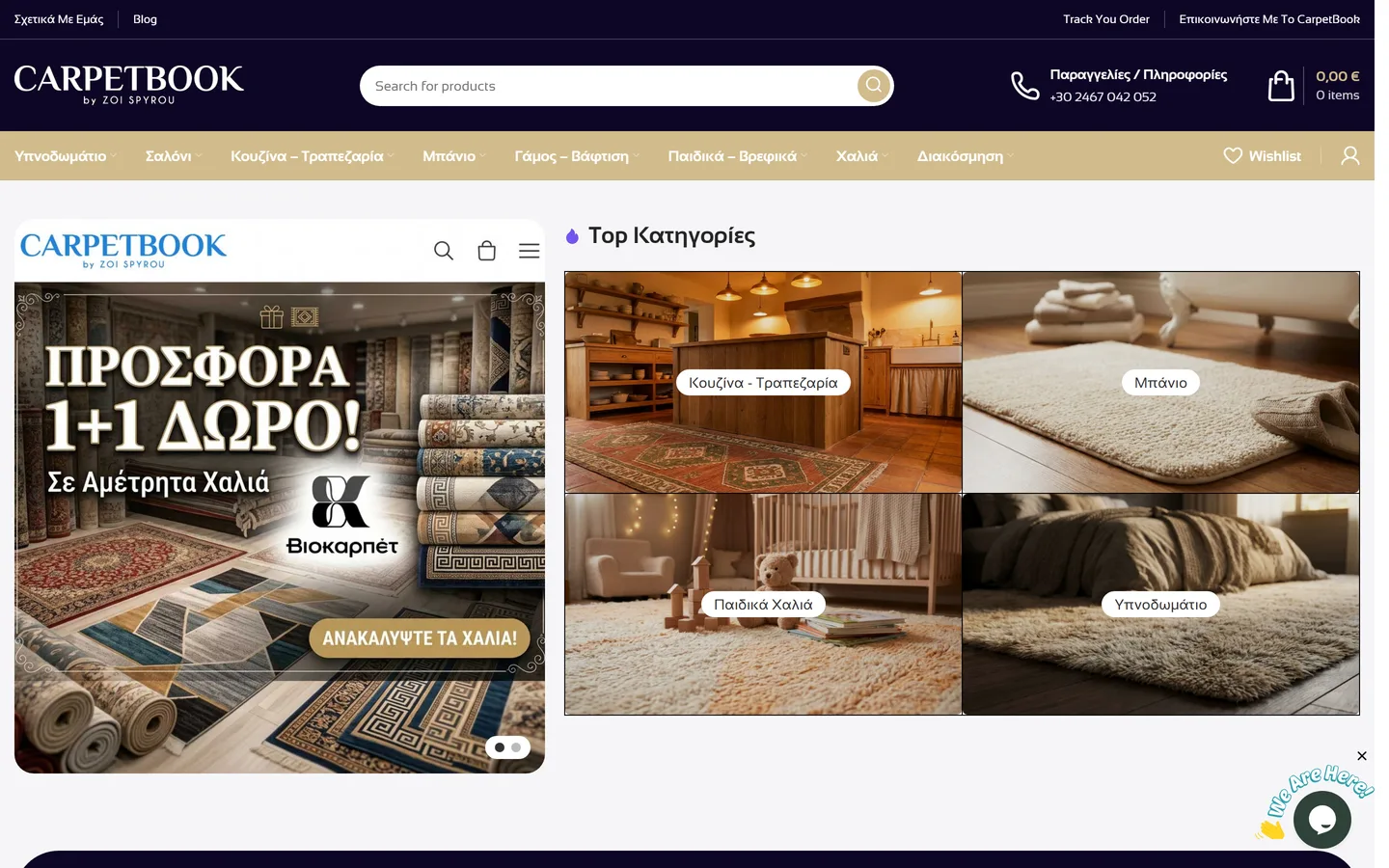Click the phone number +30 2467 042 052

[1103, 96]
